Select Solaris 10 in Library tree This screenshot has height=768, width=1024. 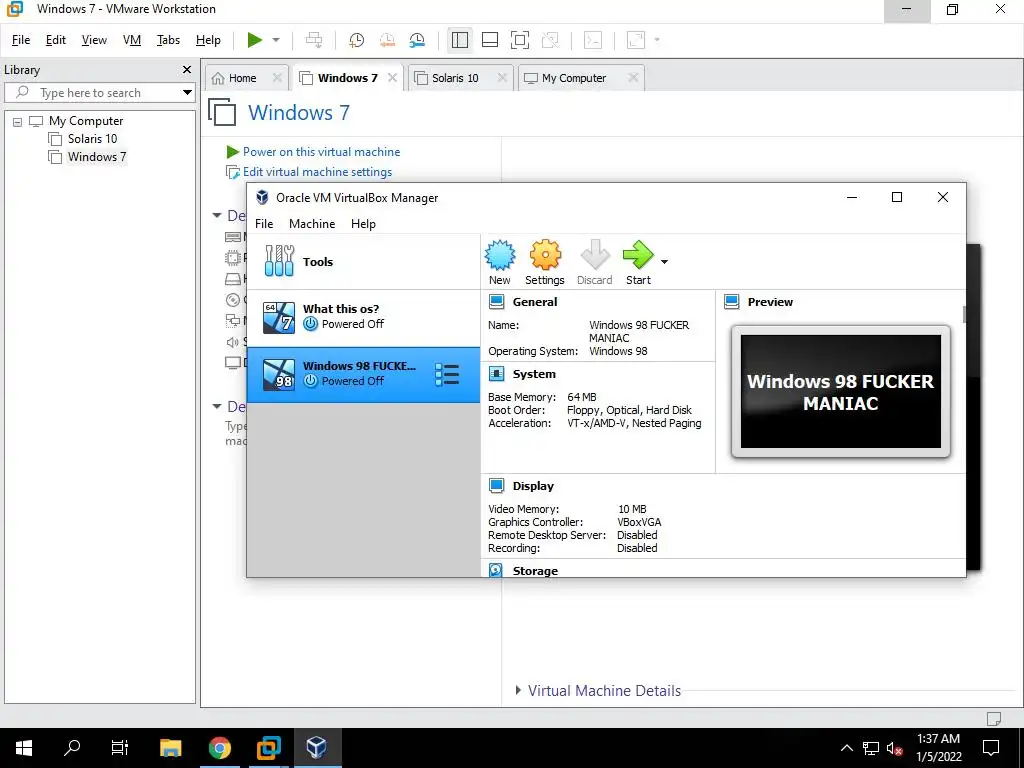pos(92,138)
